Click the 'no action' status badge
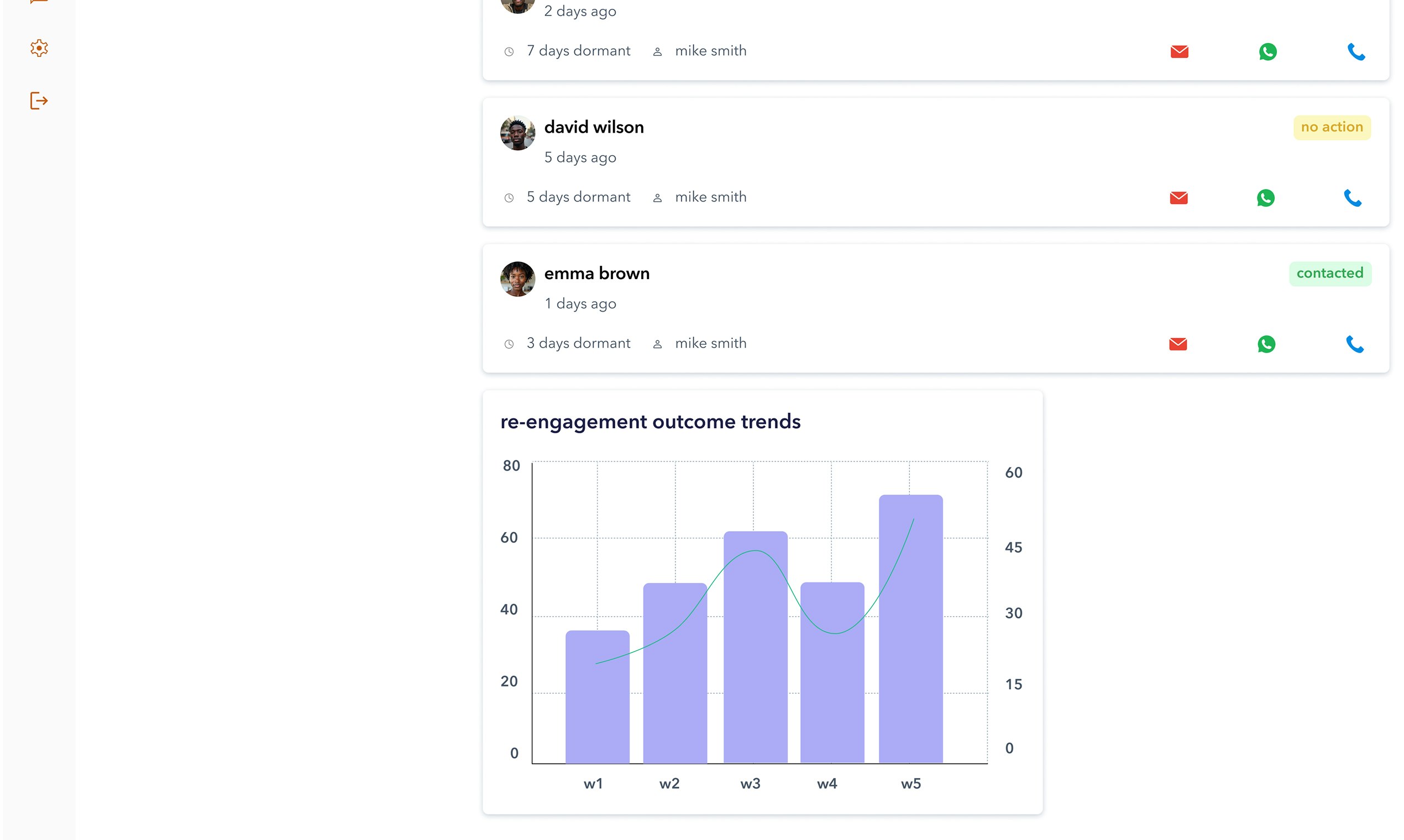1404x840 pixels. (1331, 127)
